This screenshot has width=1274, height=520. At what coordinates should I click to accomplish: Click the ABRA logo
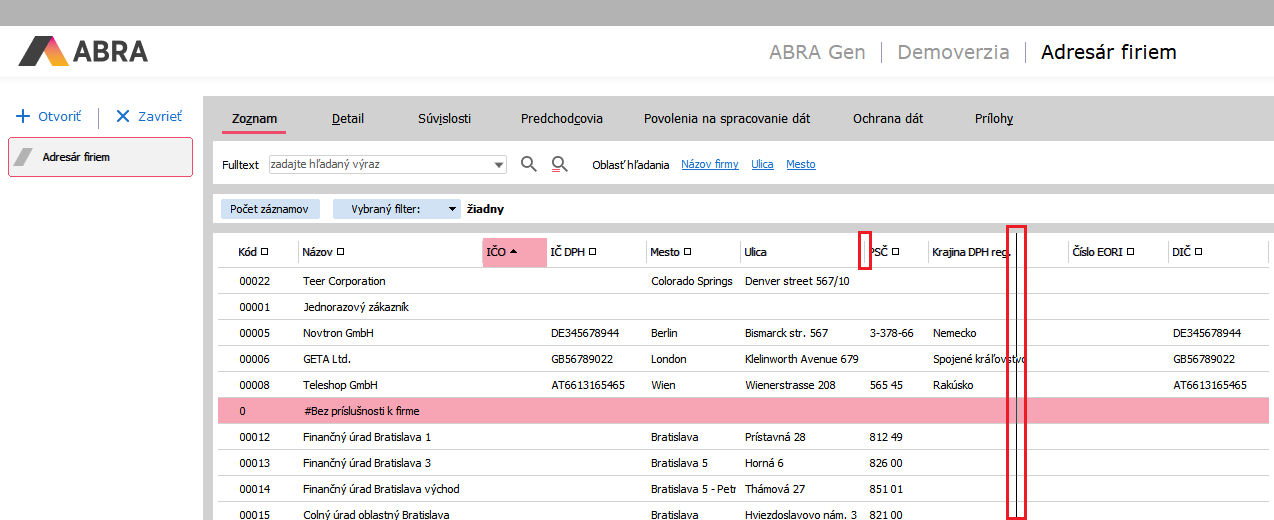tap(83, 51)
